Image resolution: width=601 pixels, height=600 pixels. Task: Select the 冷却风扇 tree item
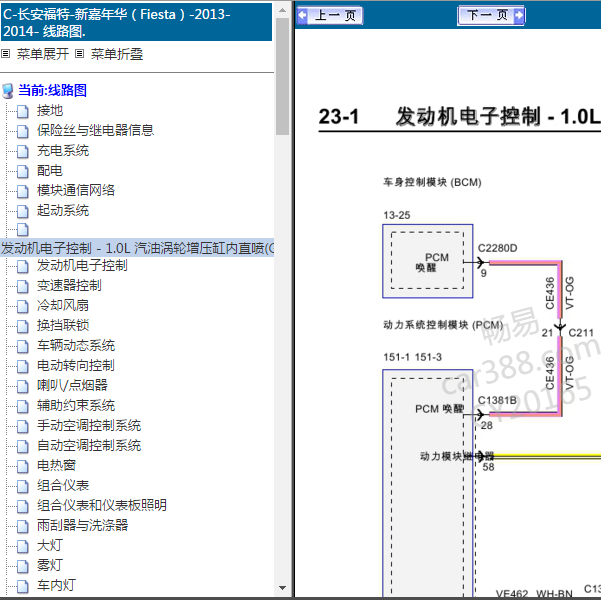(x=63, y=305)
